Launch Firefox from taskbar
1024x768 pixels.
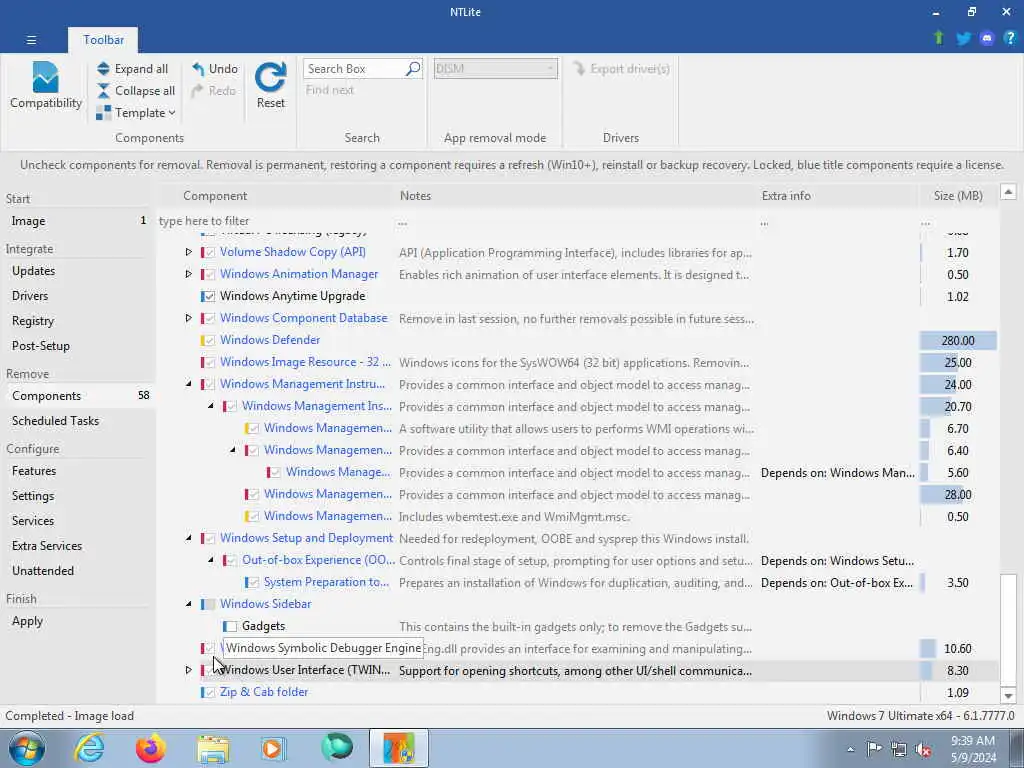[151, 748]
